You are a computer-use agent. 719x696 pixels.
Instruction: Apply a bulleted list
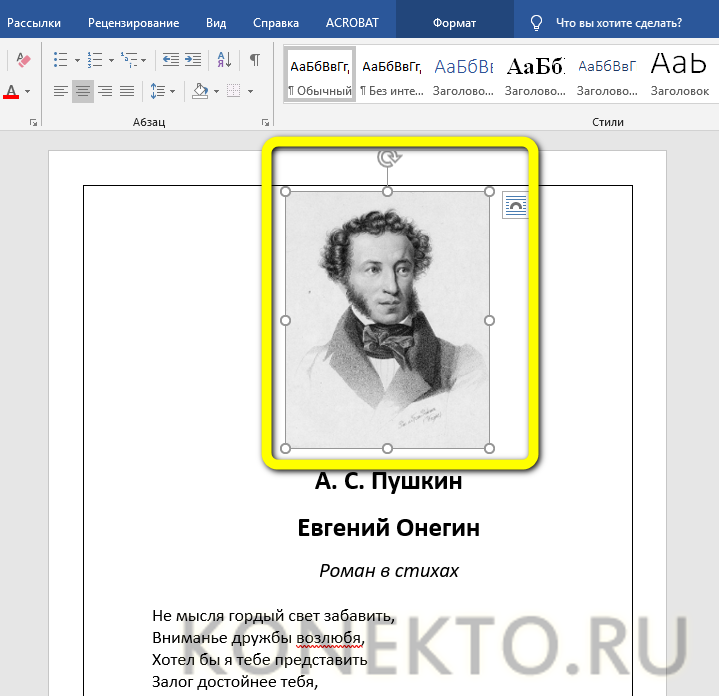pyautogui.click(x=61, y=60)
